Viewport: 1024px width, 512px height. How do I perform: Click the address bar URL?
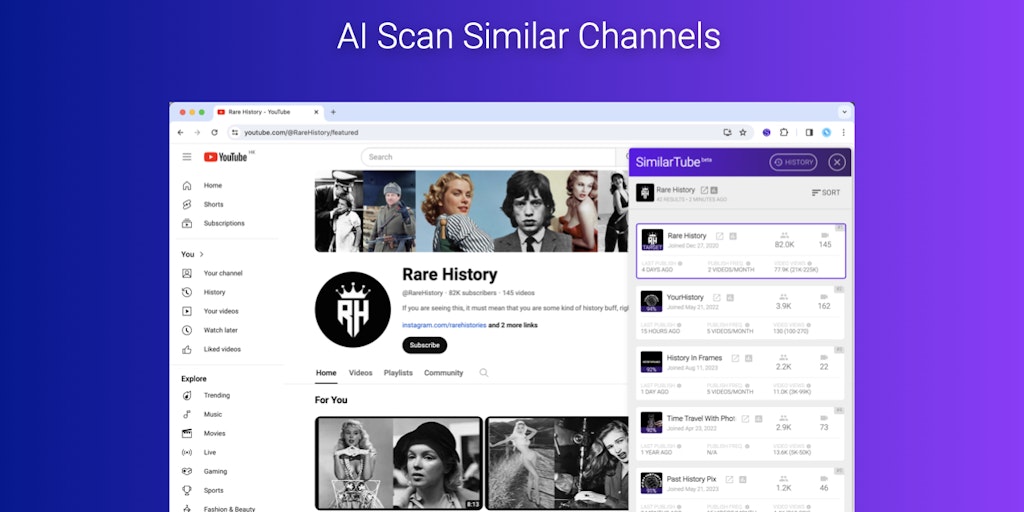coord(301,133)
